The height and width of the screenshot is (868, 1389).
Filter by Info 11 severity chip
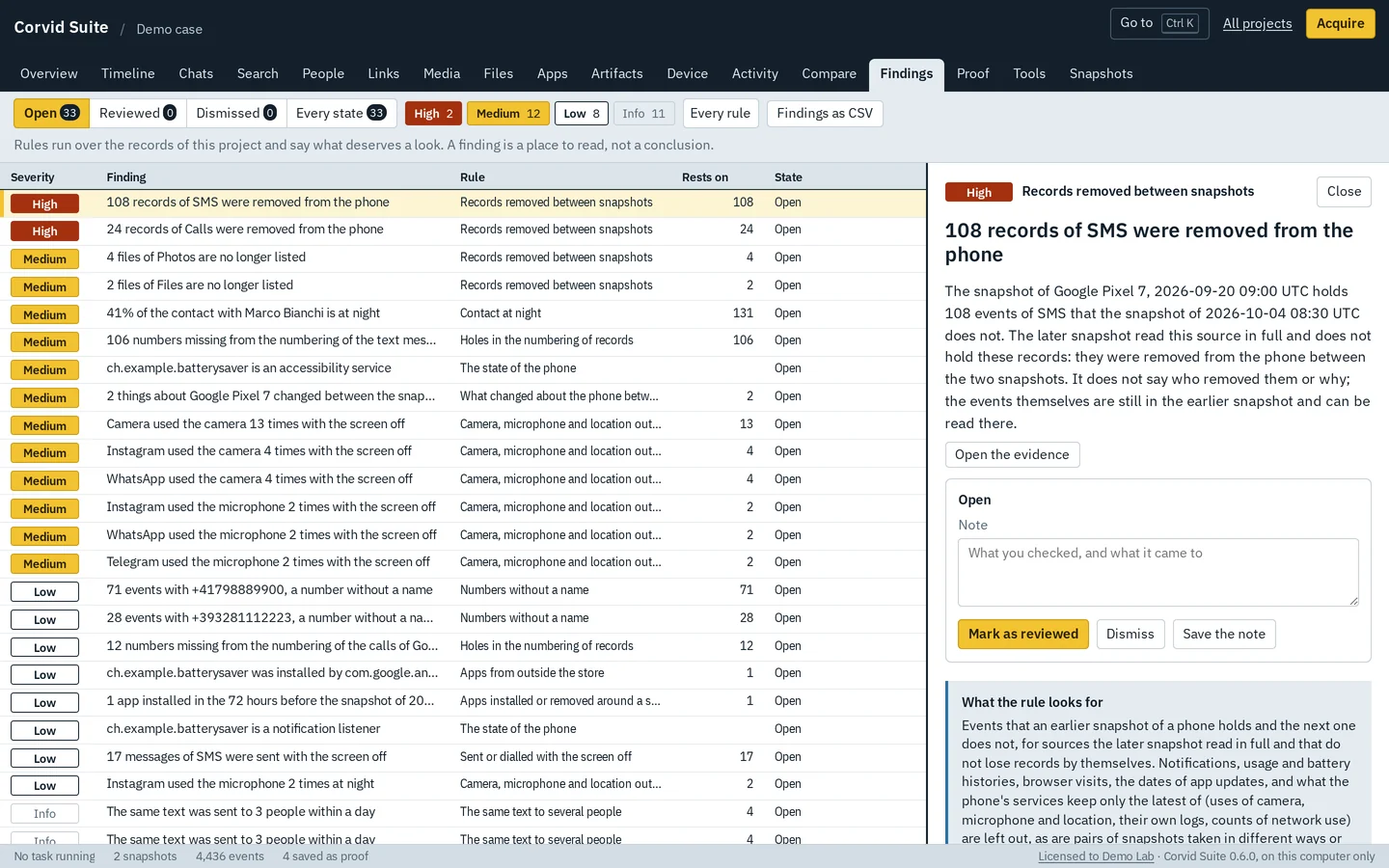point(643,114)
